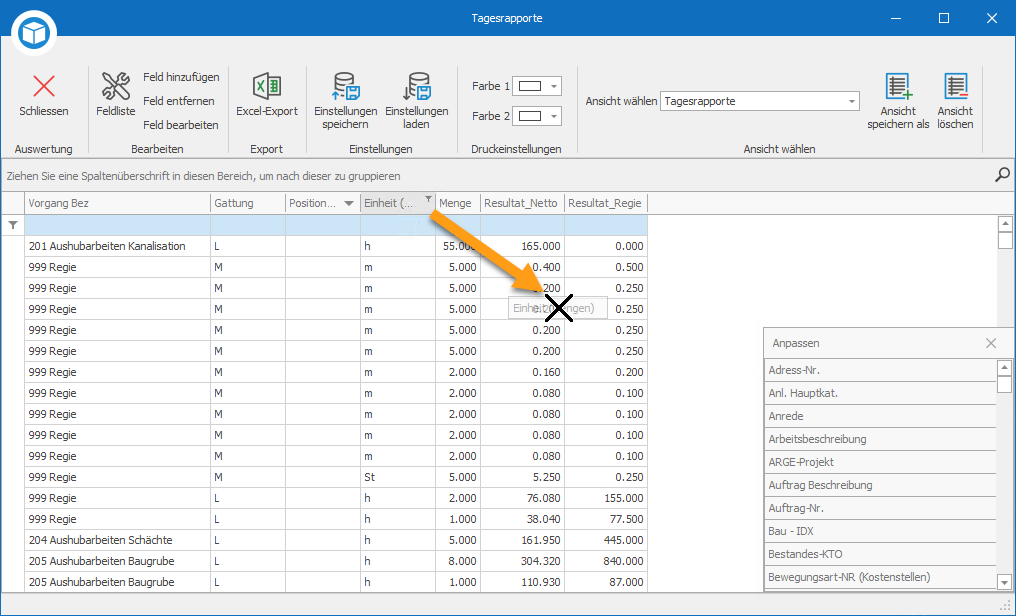Click filter icon on Einheit column header
This screenshot has height=616, width=1016.
click(428, 198)
